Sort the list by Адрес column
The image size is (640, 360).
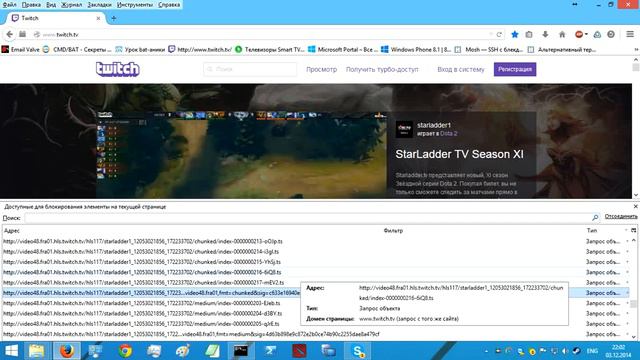192,230
